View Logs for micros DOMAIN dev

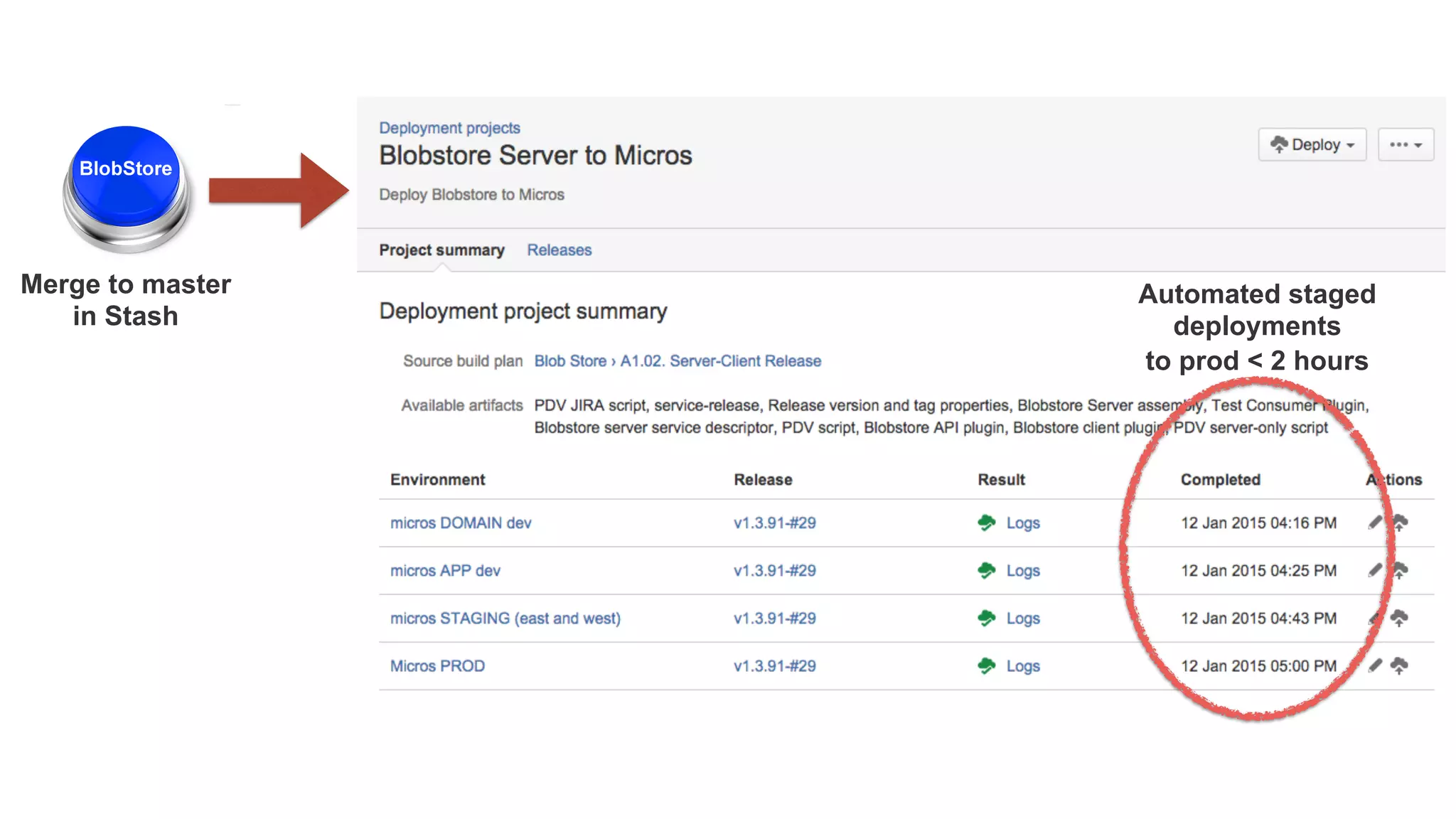point(1023,523)
